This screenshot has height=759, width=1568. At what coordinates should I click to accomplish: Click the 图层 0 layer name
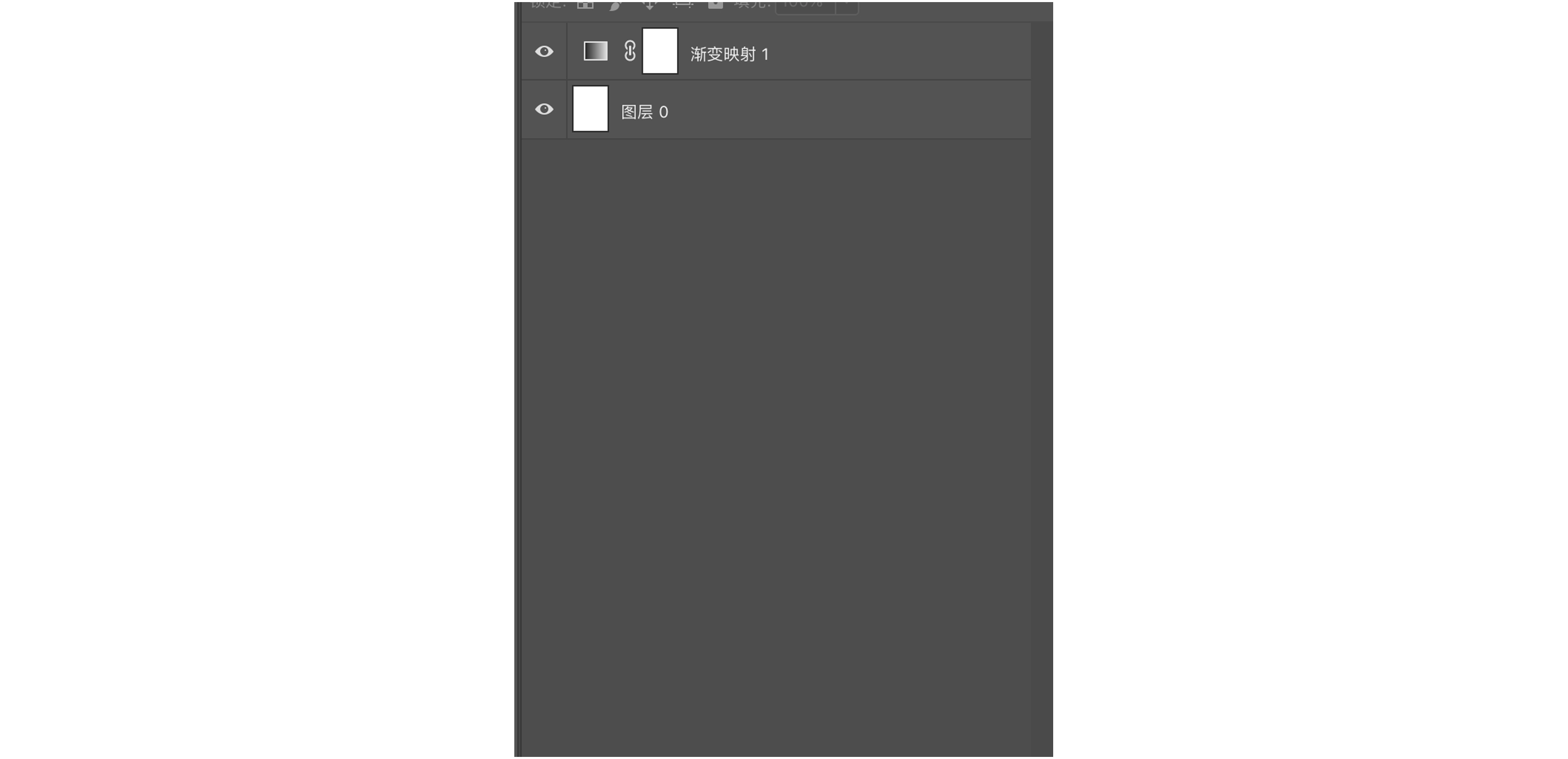[644, 112]
